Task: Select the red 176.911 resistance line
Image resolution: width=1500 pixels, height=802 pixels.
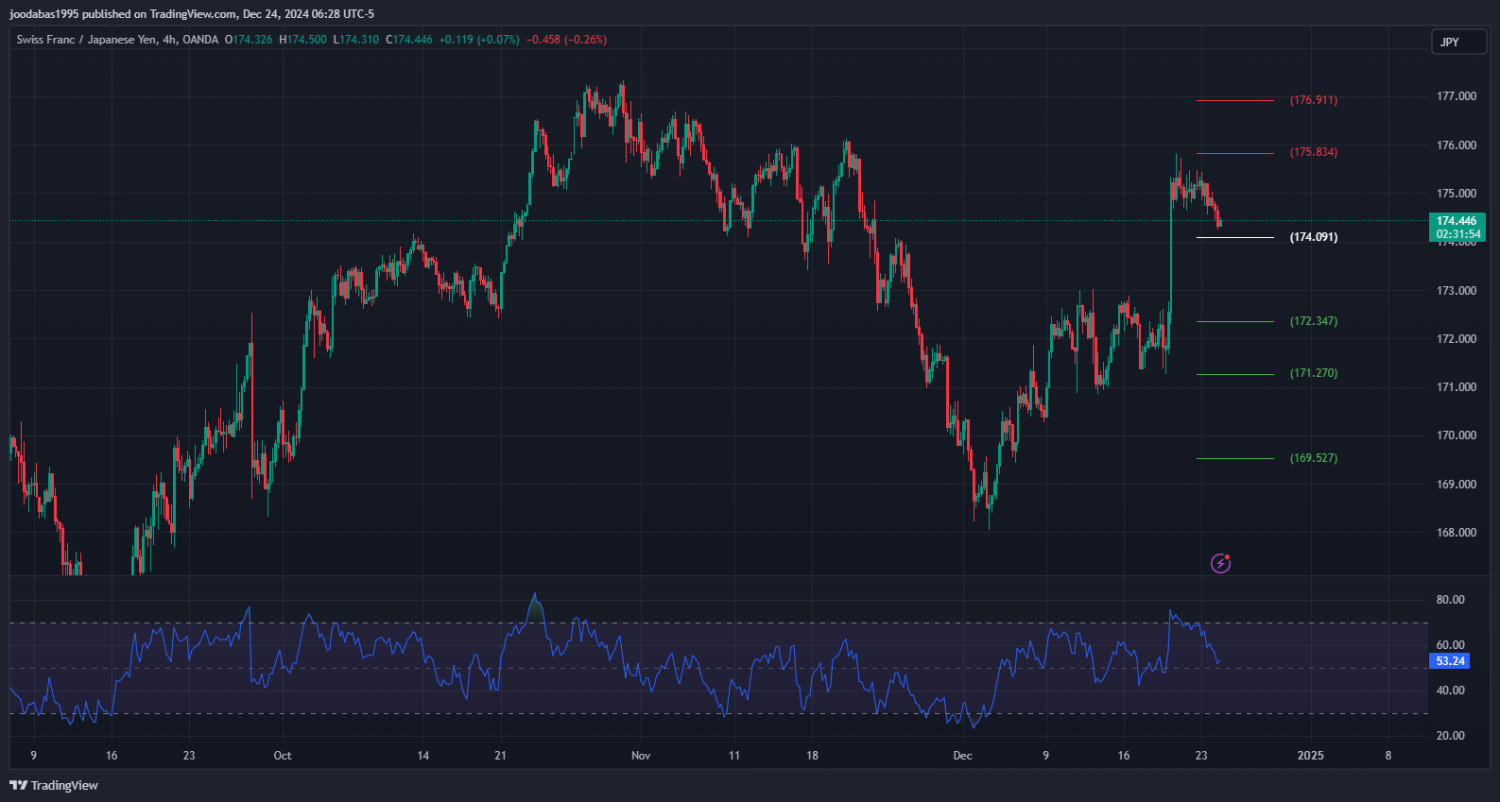Action: click(1235, 100)
